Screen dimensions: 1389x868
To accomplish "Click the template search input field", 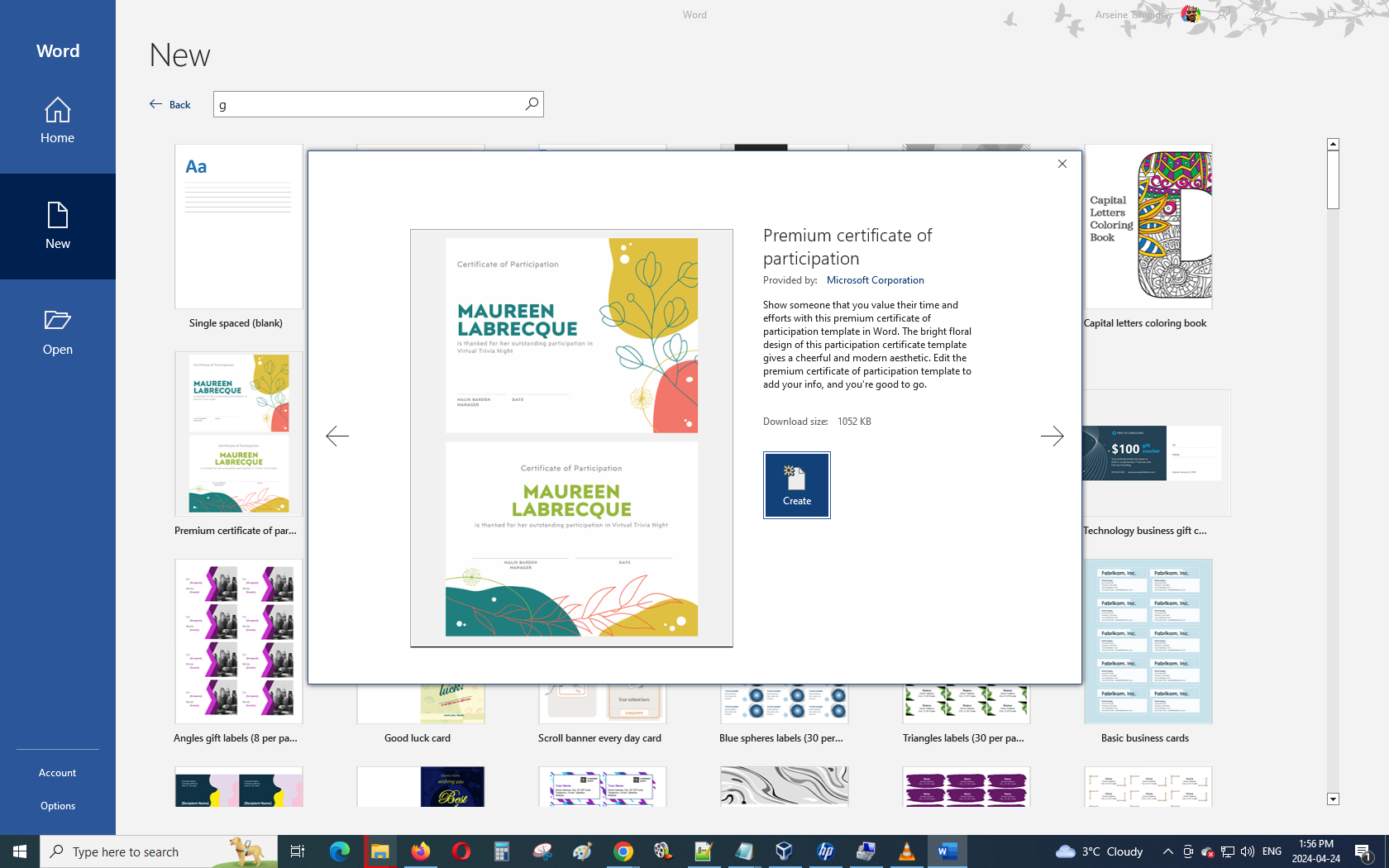I will pos(368,104).
